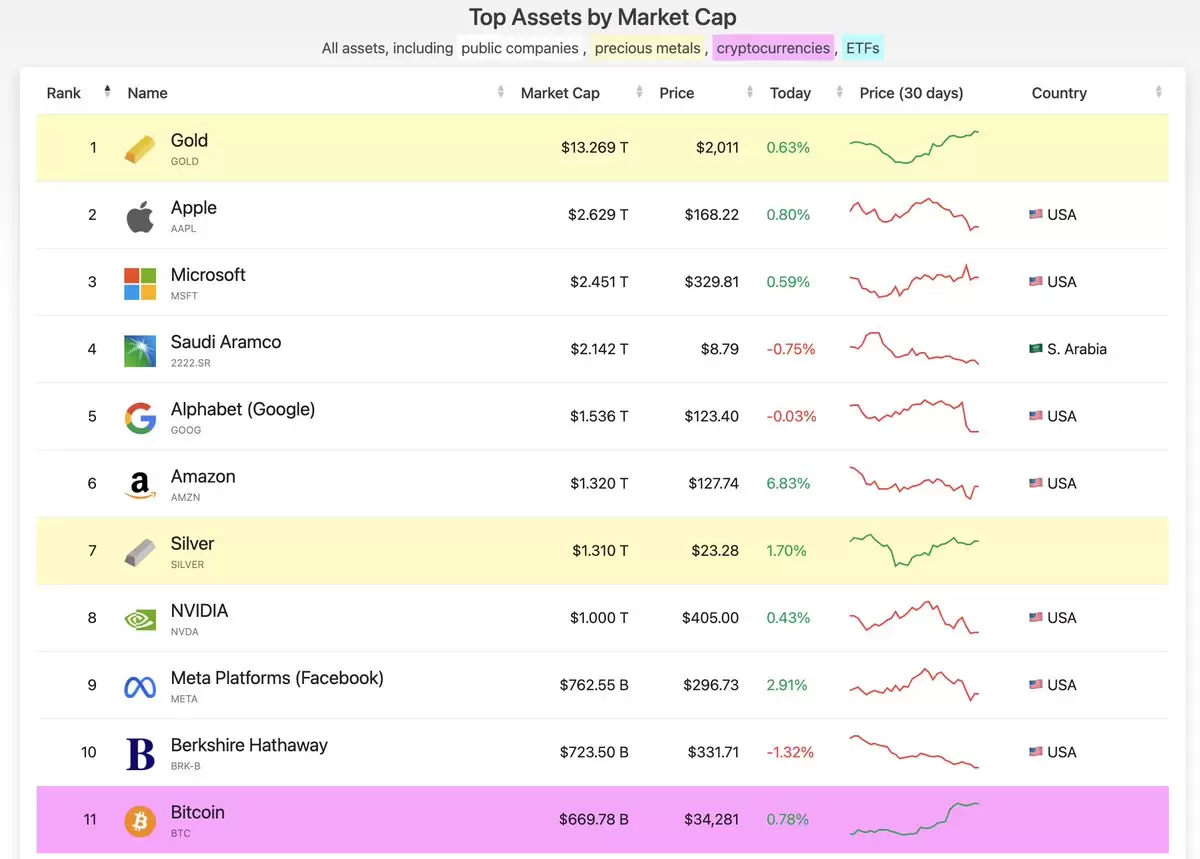Filter by precious metals tag
This screenshot has height=859, width=1200.
pos(648,48)
